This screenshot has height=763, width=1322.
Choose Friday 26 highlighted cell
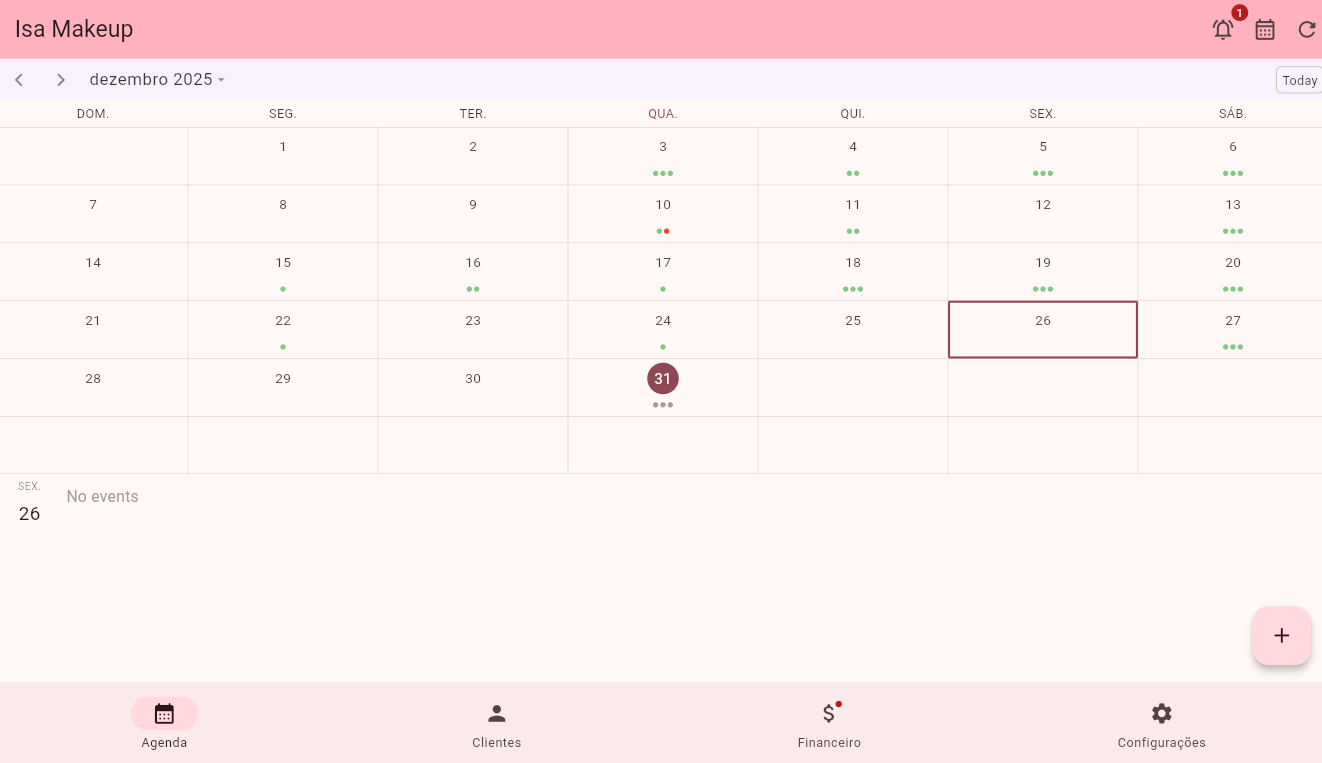(1042, 329)
